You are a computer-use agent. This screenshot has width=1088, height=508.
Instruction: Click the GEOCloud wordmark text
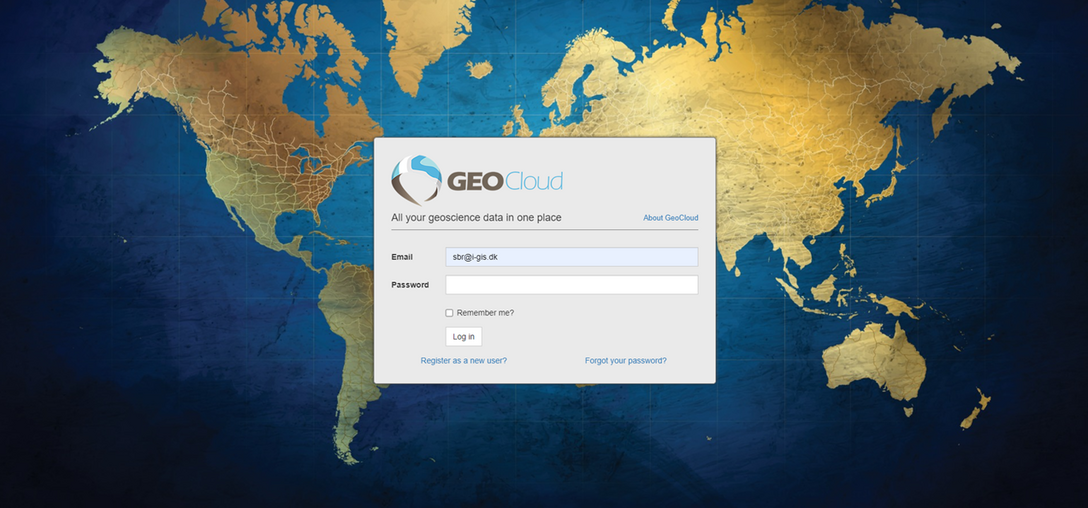pos(504,182)
